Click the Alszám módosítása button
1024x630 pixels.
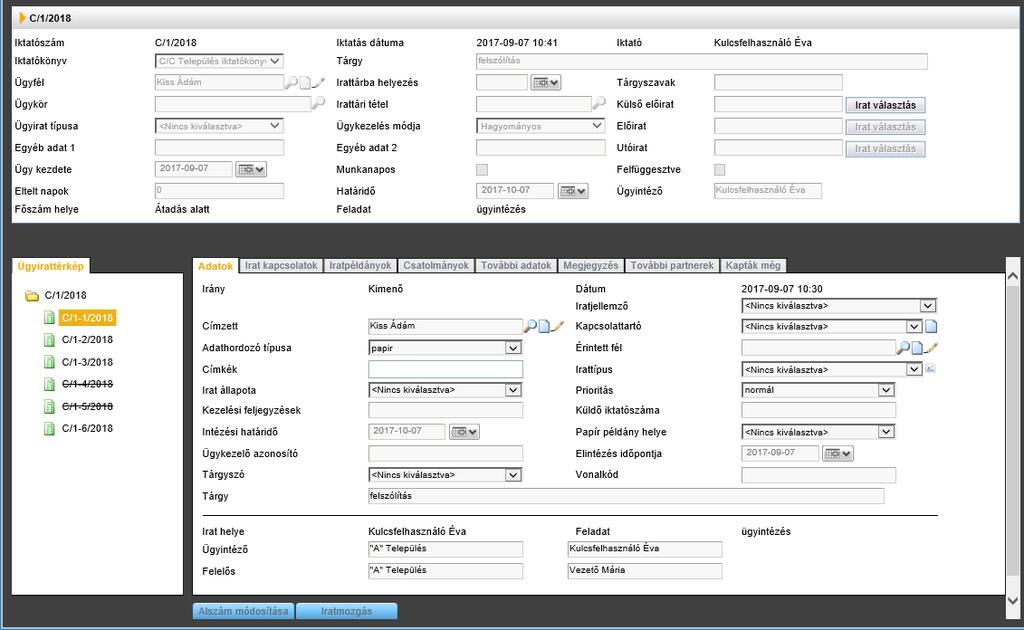[243, 611]
